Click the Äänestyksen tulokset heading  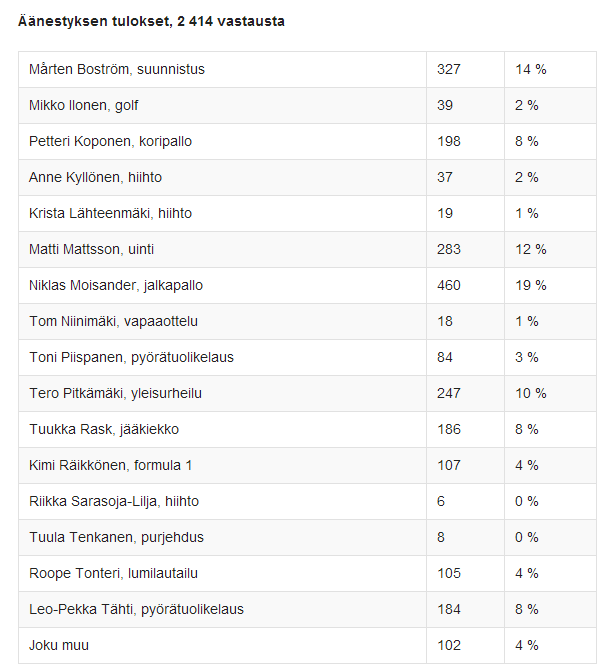click(151, 21)
